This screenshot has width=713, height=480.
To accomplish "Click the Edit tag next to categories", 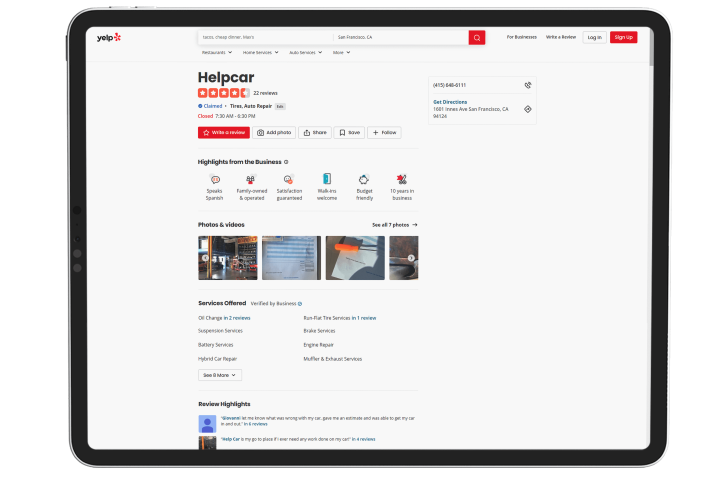I will pyautogui.click(x=280, y=106).
